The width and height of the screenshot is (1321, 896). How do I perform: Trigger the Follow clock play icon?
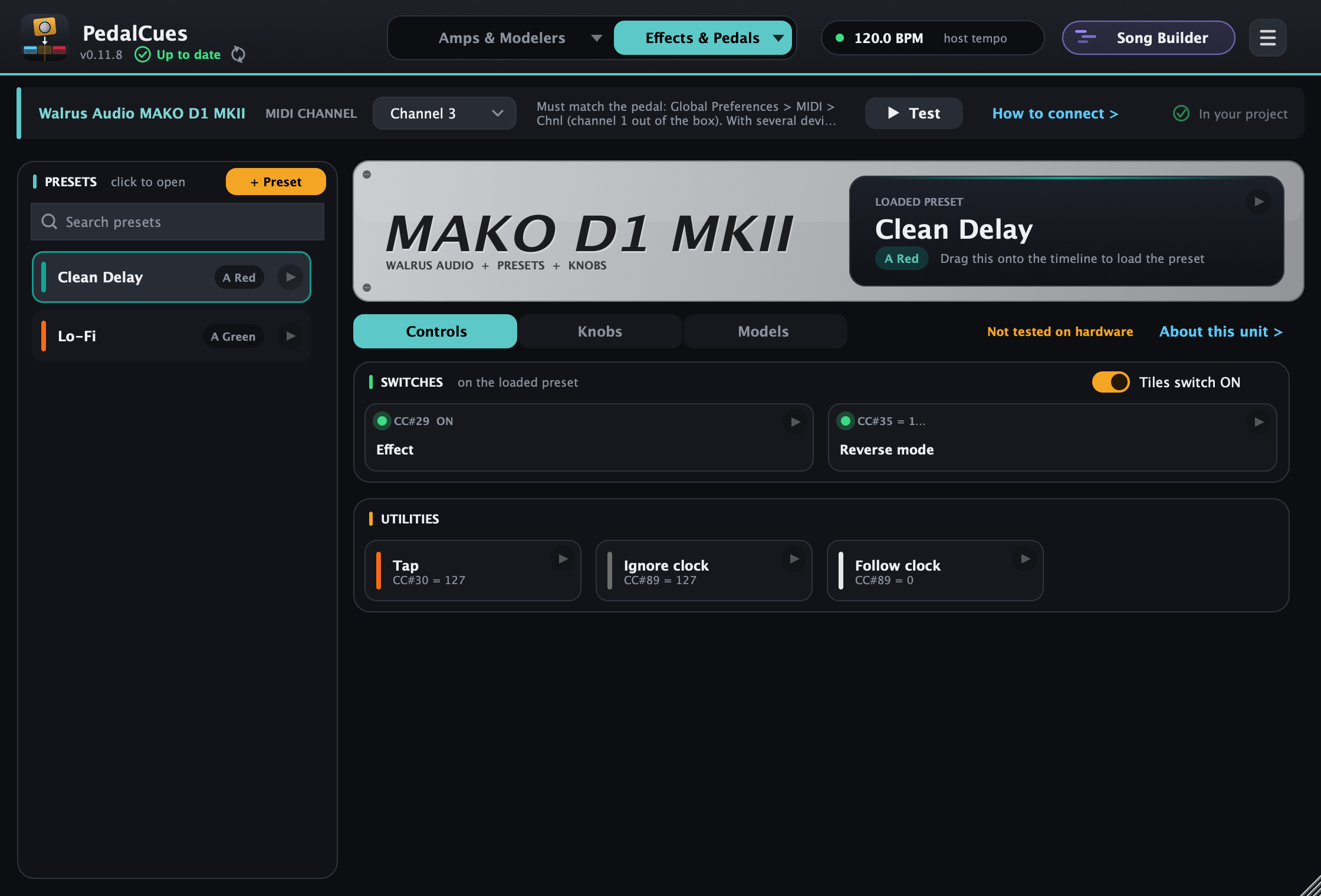click(x=1025, y=559)
